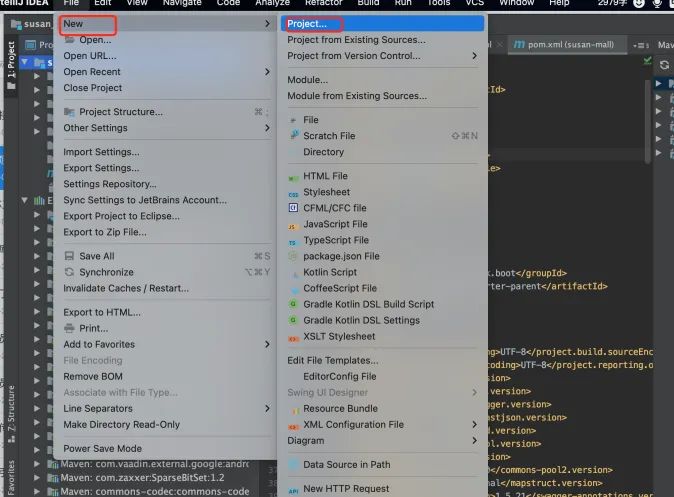Image resolution: width=674 pixels, height=497 pixels.
Task: Expand the XML Configuration File submenu arrow
Action: coord(474,425)
